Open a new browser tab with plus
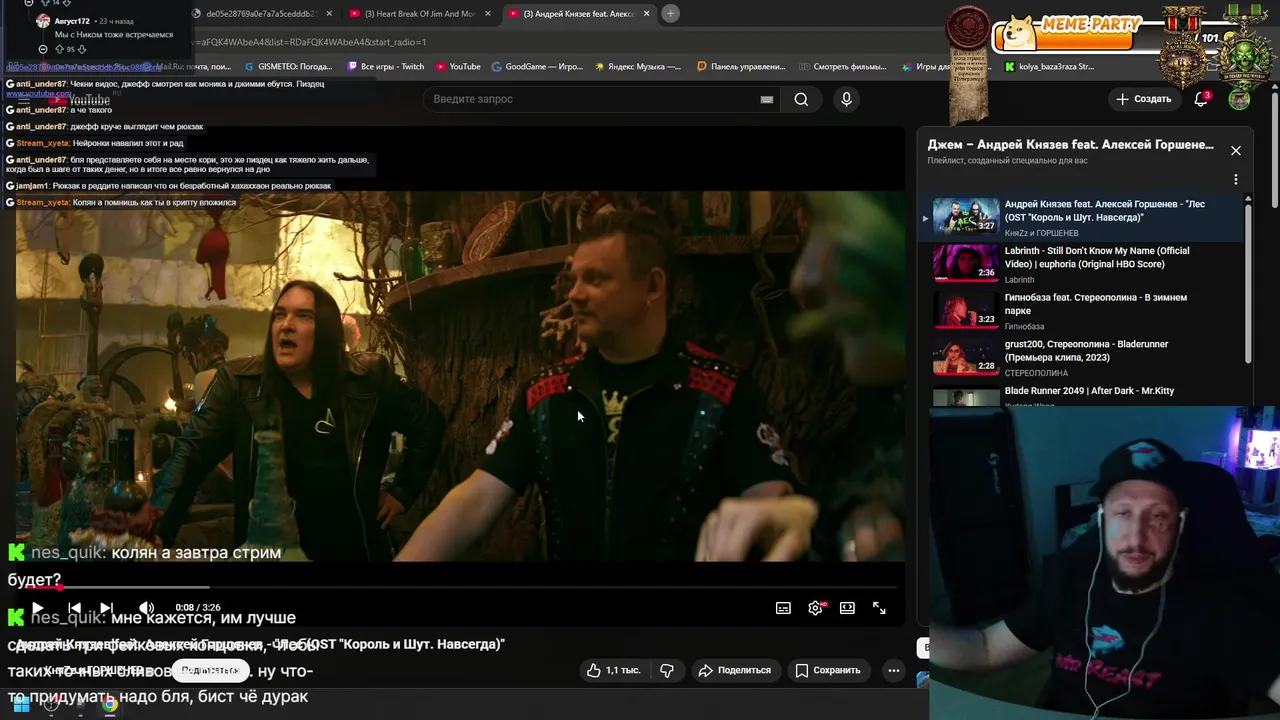 click(671, 14)
